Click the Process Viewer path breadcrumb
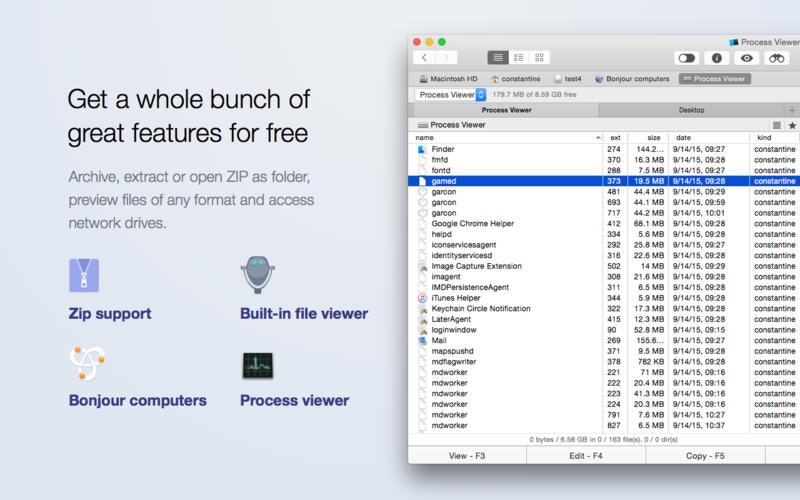800x500 pixels. coord(452,125)
